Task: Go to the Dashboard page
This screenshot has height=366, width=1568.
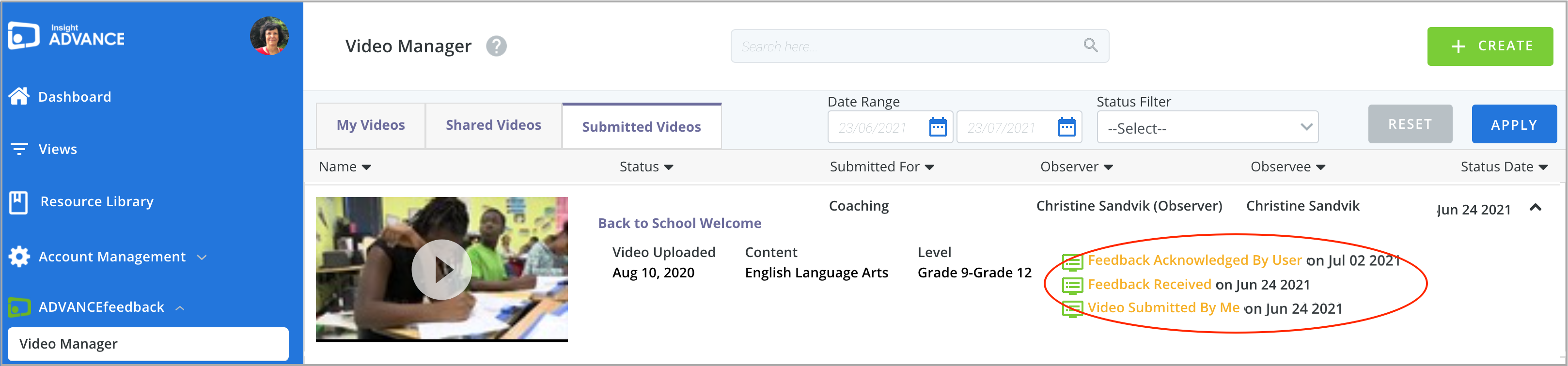Action: click(74, 97)
